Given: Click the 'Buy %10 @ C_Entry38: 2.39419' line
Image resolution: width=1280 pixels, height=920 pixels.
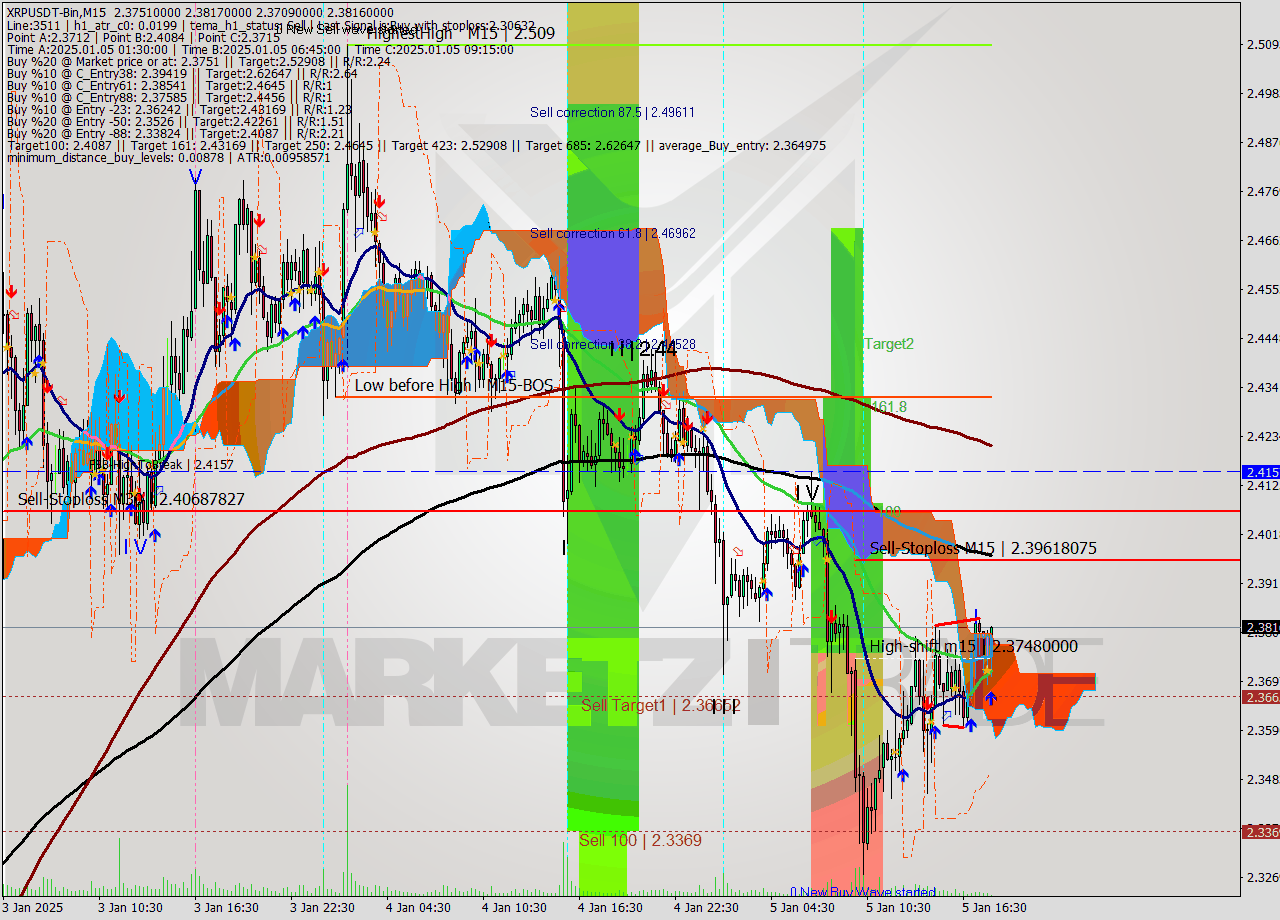Looking at the screenshot, I should click(182, 73).
